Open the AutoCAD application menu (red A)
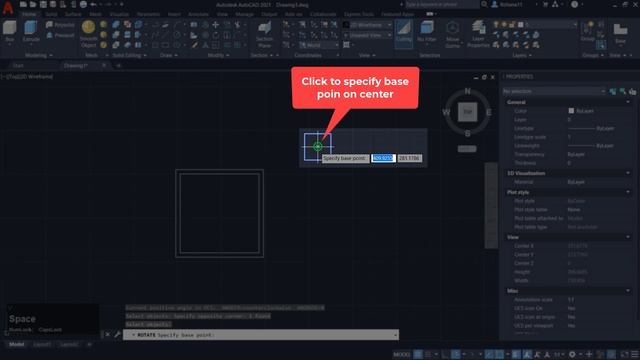This screenshot has height=360, width=640. (7, 8)
